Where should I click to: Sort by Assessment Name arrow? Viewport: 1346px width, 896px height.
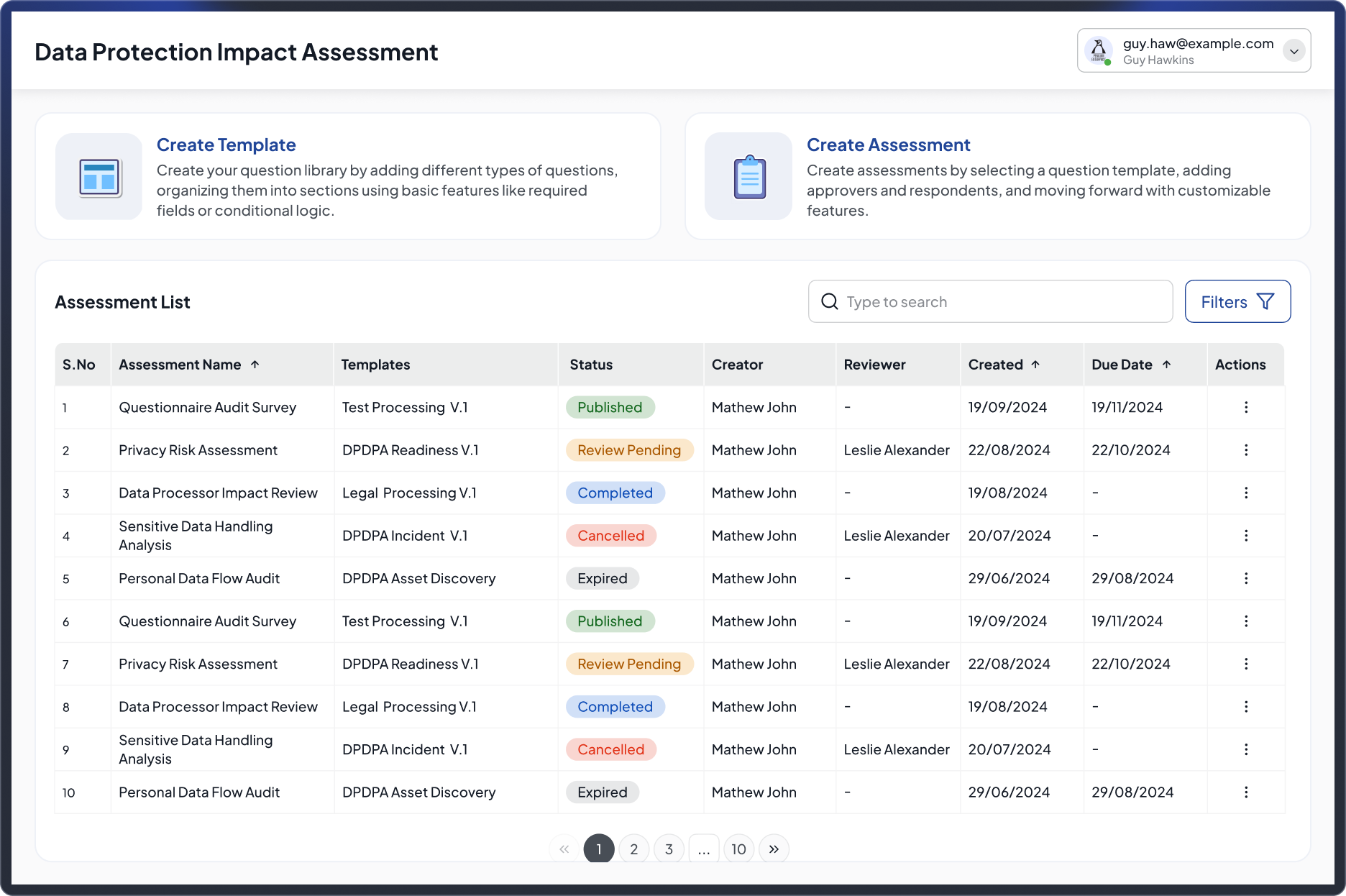[x=255, y=365]
